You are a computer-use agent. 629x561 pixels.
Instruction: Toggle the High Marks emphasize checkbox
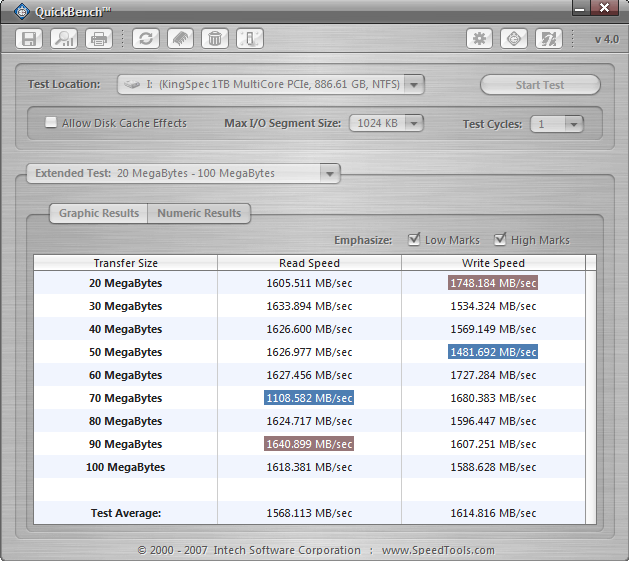[x=500, y=240]
